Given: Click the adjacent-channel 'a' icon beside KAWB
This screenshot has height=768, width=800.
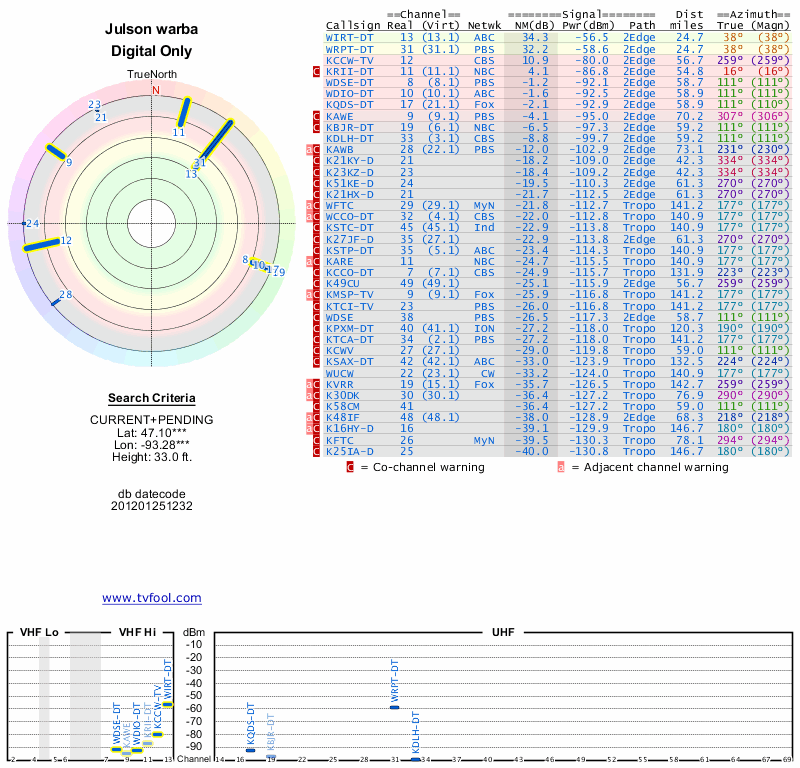Looking at the screenshot, I should 309,149.
